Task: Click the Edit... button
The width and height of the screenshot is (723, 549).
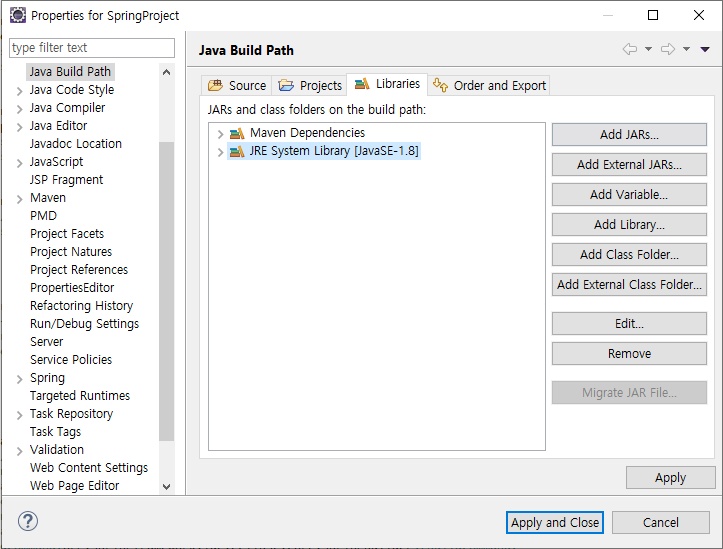Action: click(629, 324)
